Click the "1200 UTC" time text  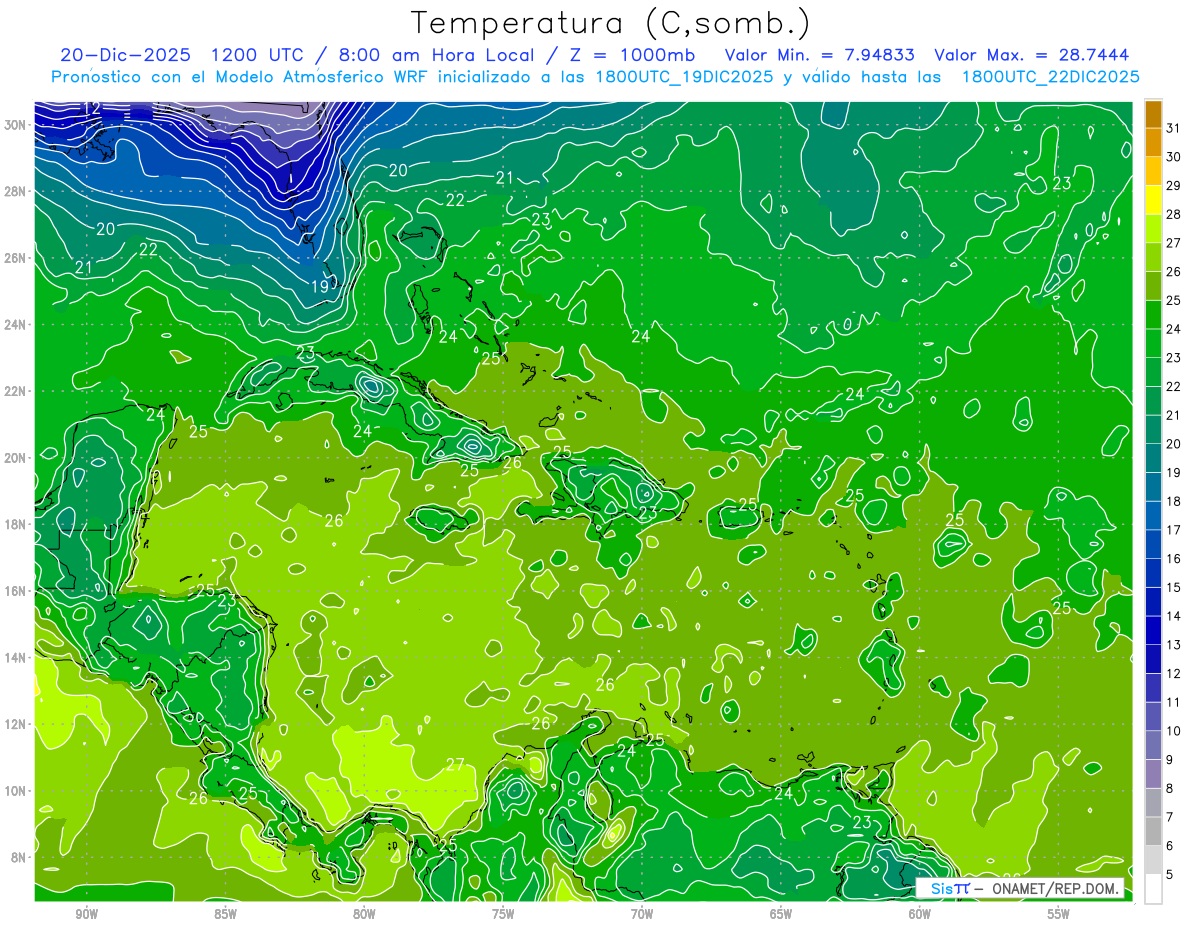(260, 55)
